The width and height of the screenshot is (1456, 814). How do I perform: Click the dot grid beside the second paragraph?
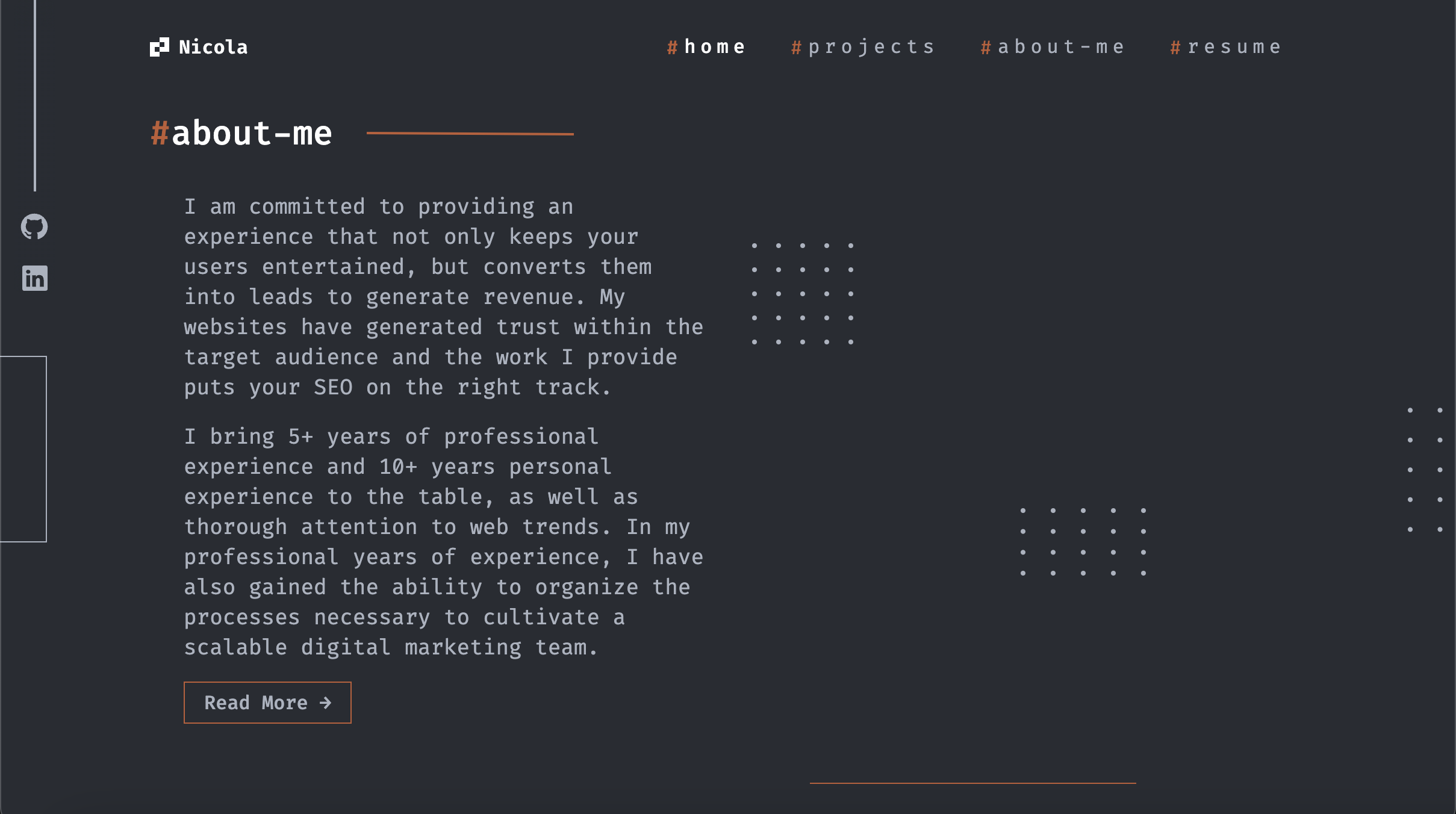coord(1083,542)
